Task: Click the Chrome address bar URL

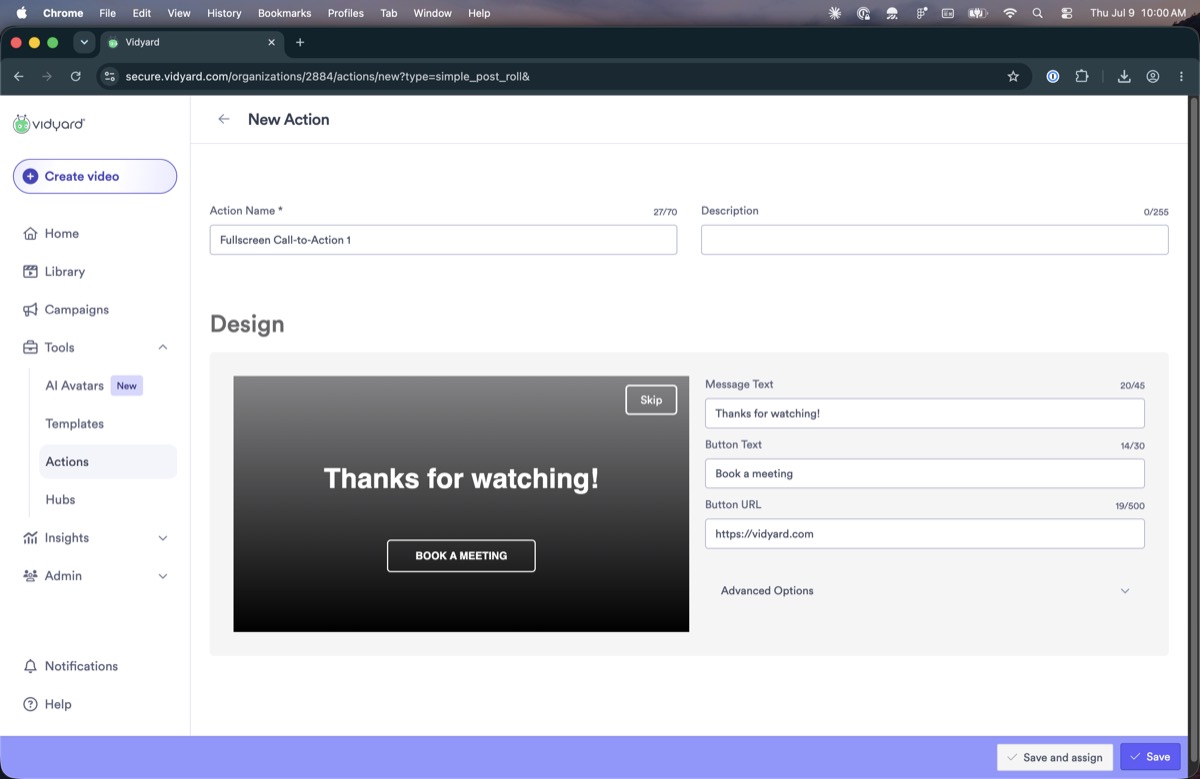Action: click(327, 76)
